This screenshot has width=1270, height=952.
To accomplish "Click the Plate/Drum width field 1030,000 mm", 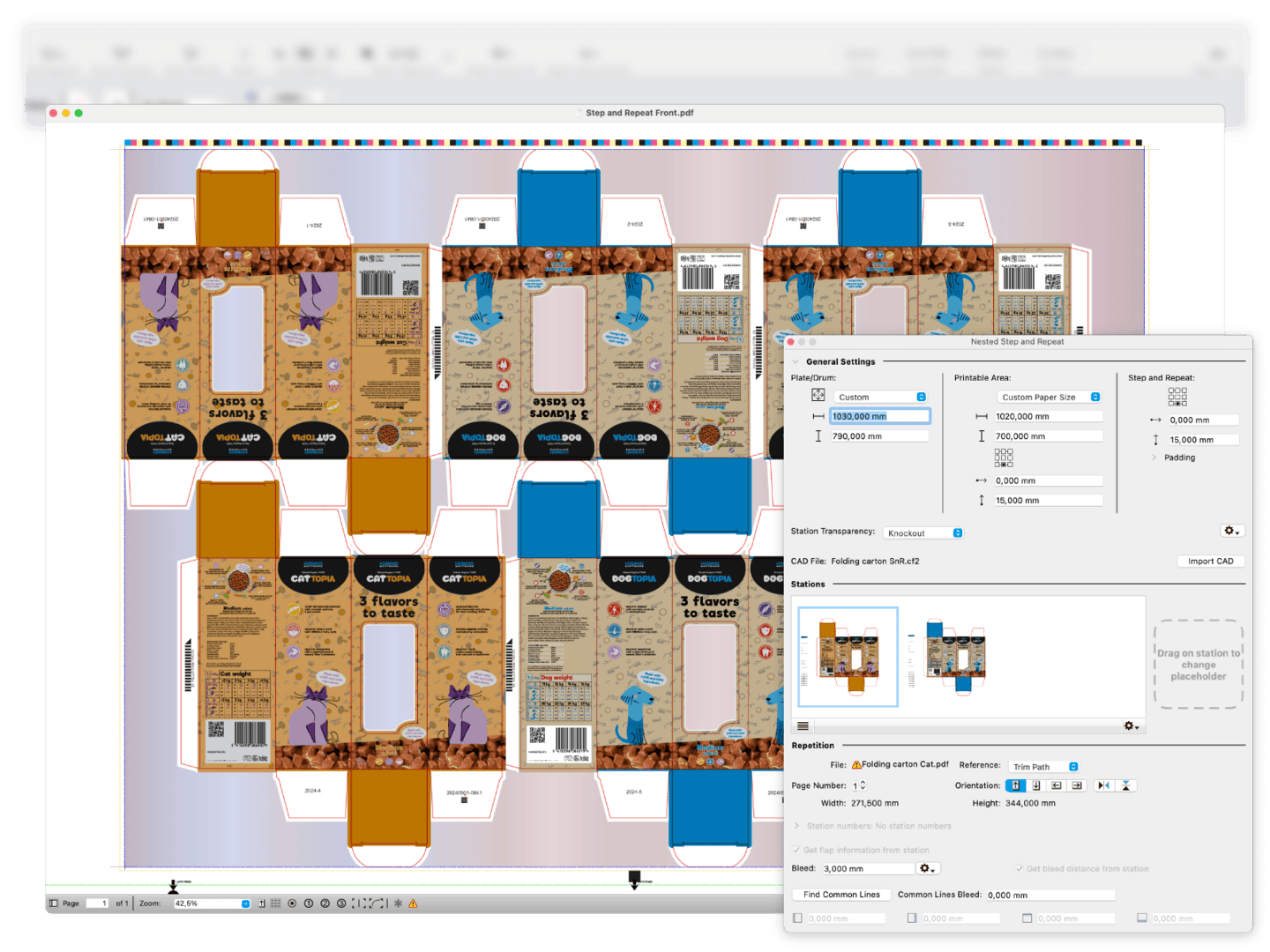I will pyautogui.click(x=880, y=416).
